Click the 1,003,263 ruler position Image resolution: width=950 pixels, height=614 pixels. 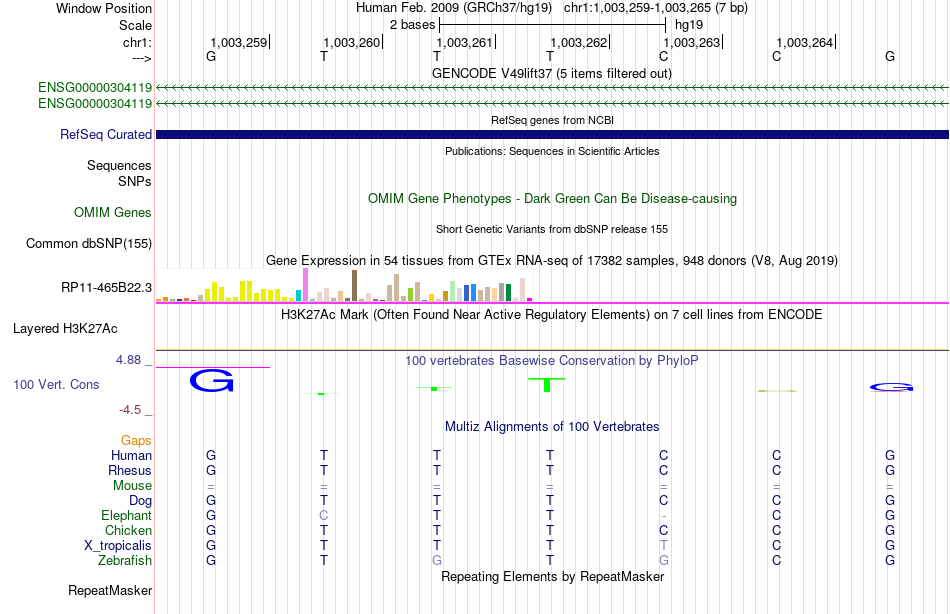coord(692,42)
